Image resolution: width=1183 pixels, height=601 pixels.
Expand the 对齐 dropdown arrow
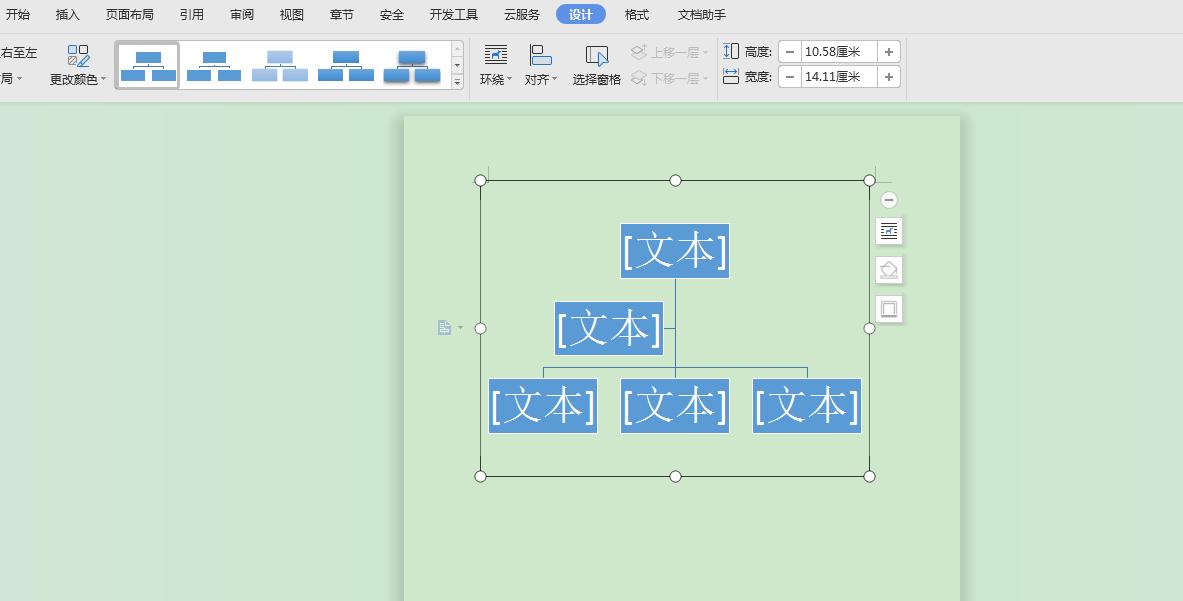555,79
